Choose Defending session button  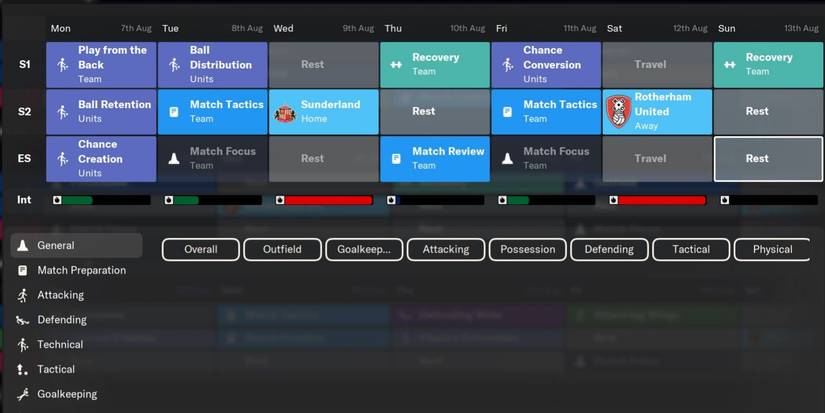[609, 249]
